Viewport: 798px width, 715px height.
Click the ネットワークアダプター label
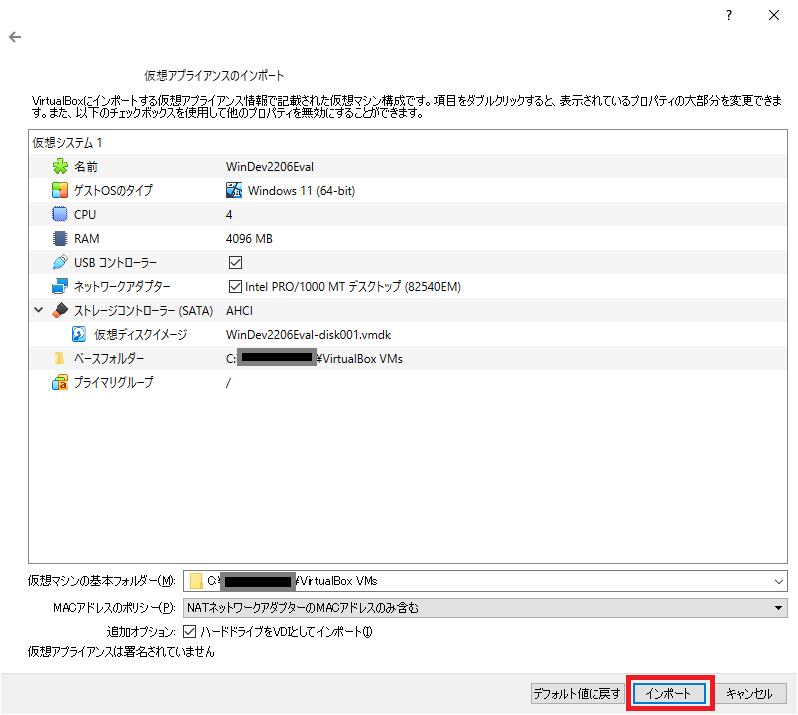coord(122,287)
